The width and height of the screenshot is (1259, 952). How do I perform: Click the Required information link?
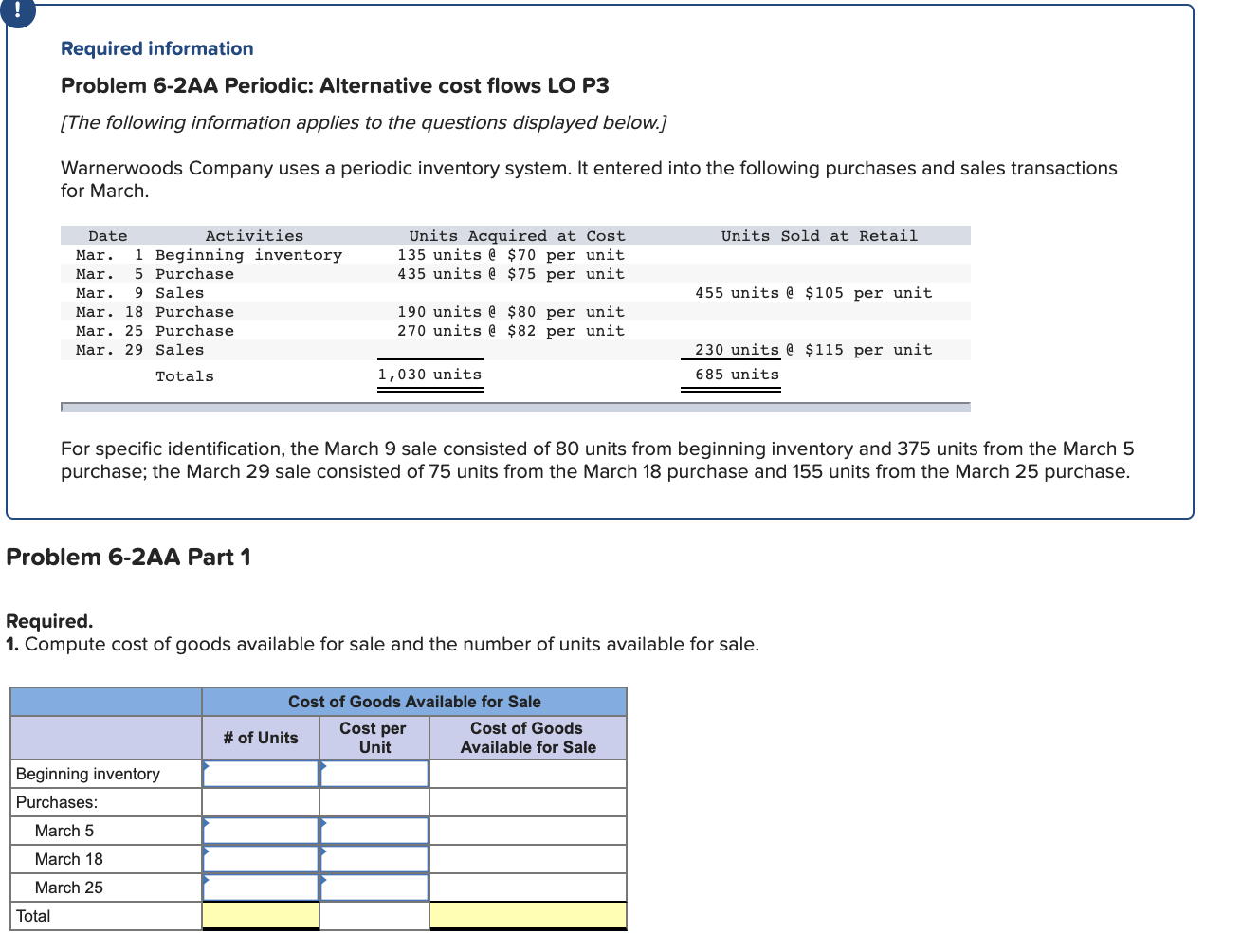coord(156,48)
